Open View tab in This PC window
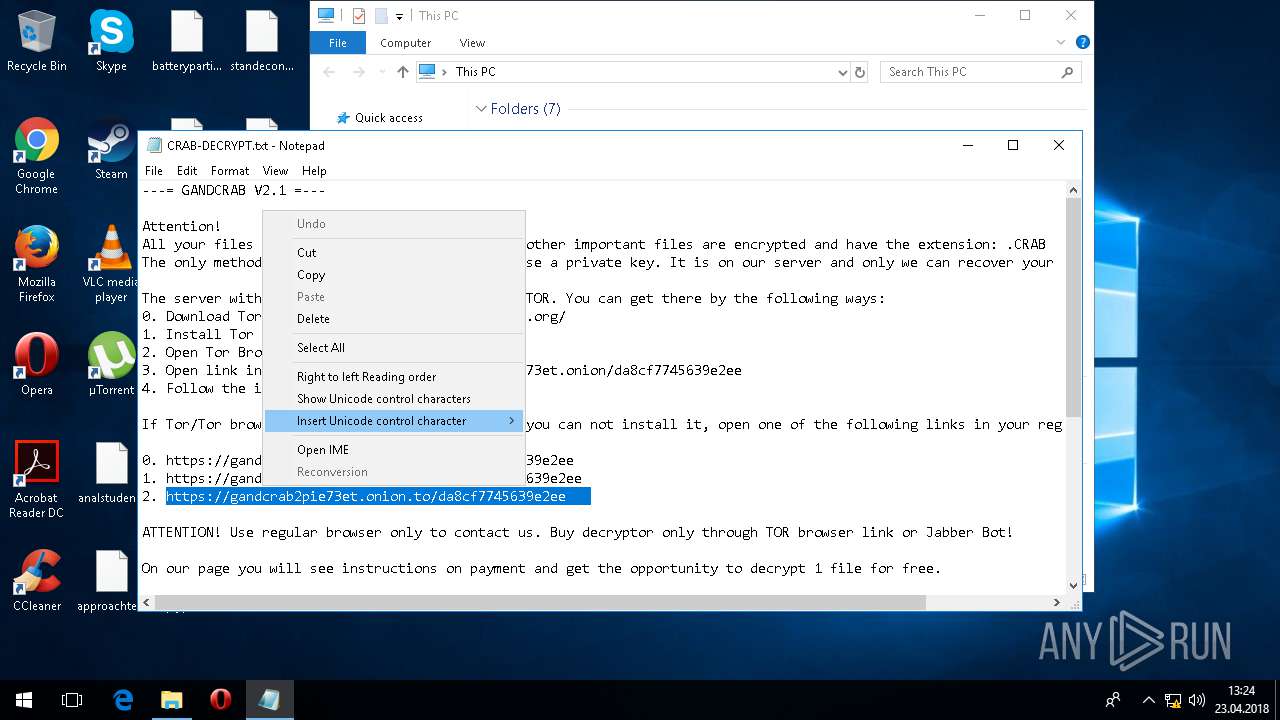This screenshot has width=1280, height=720. tap(472, 43)
